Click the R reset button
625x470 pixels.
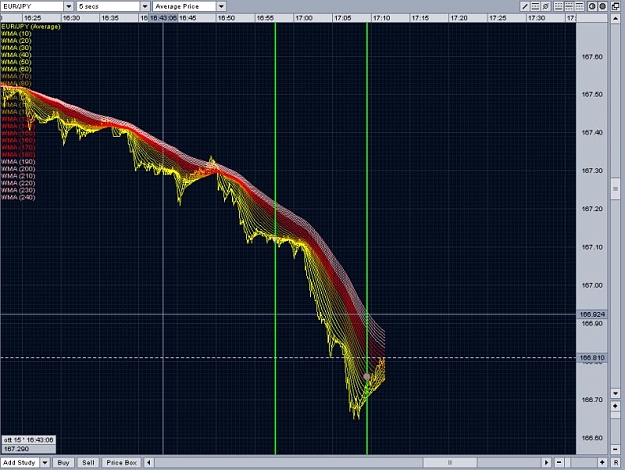click(616, 462)
